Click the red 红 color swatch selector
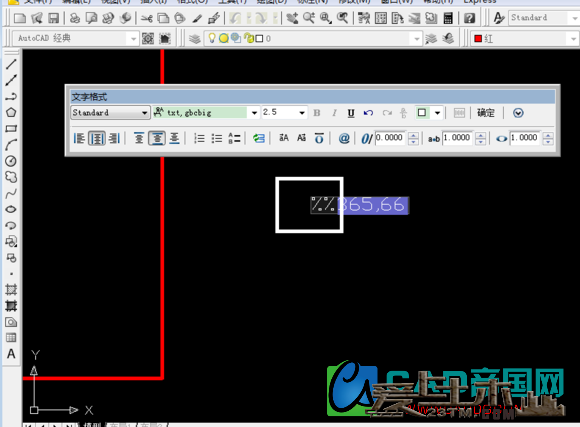580x427 pixels. (525, 38)
